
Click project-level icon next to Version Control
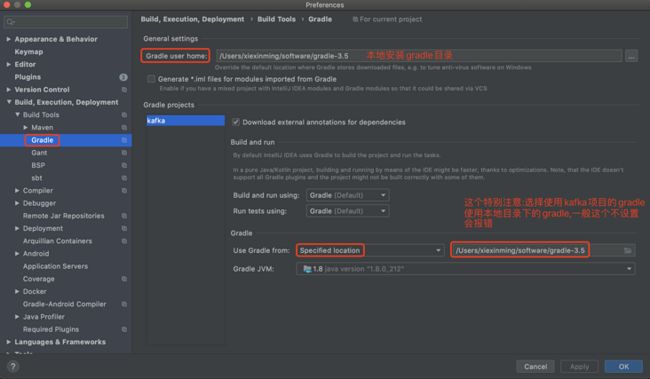click(x=124, y=90)
